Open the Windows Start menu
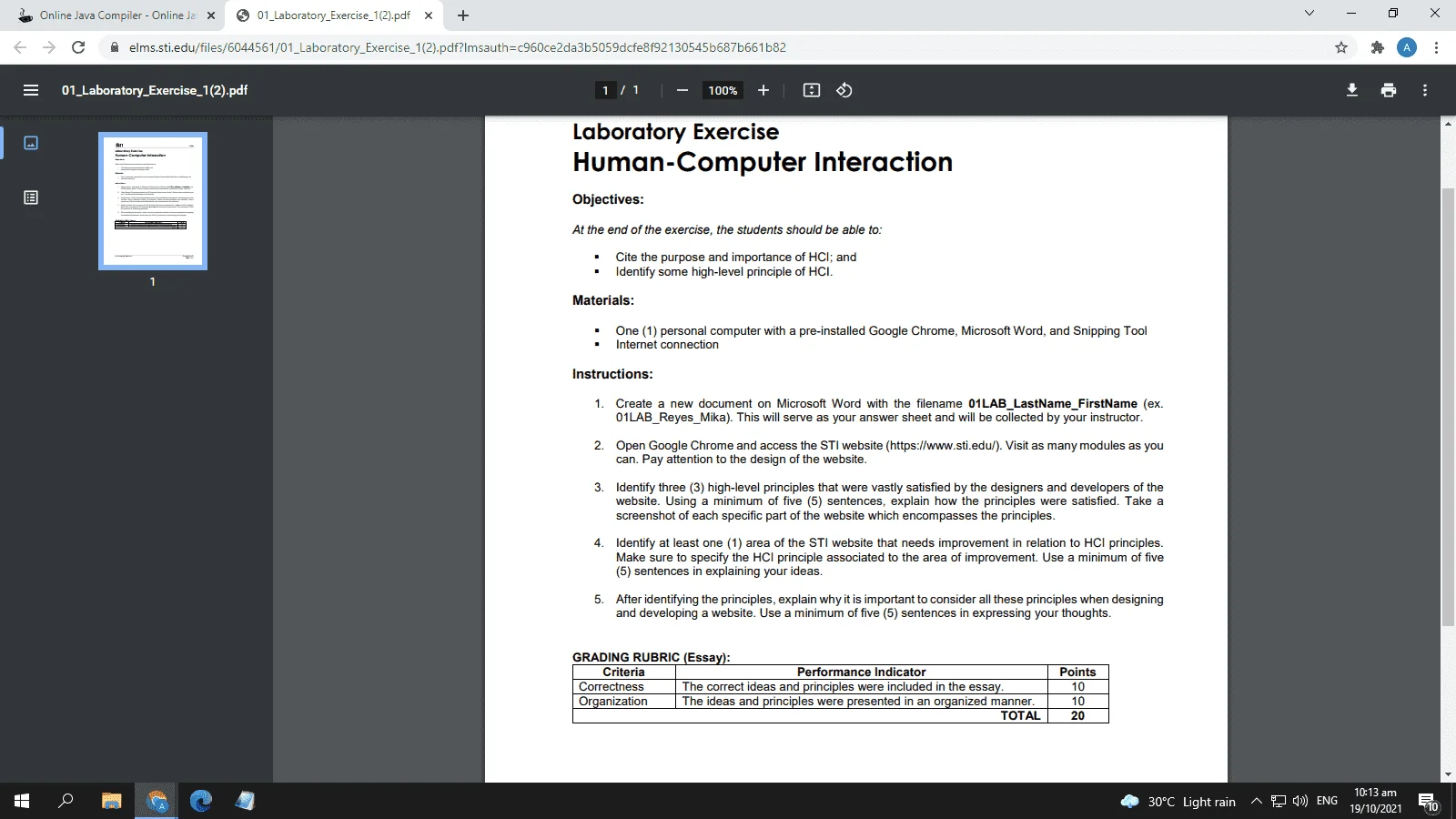The height and width of the screenshot is (819, 1456). click(x=22, y=801)
